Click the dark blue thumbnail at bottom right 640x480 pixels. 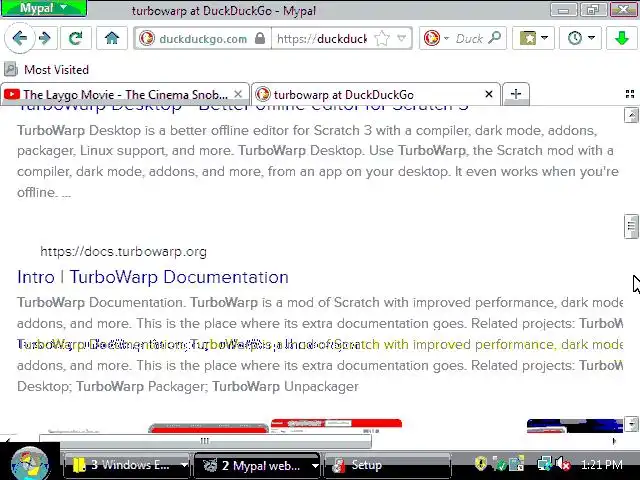pos(575,426)
